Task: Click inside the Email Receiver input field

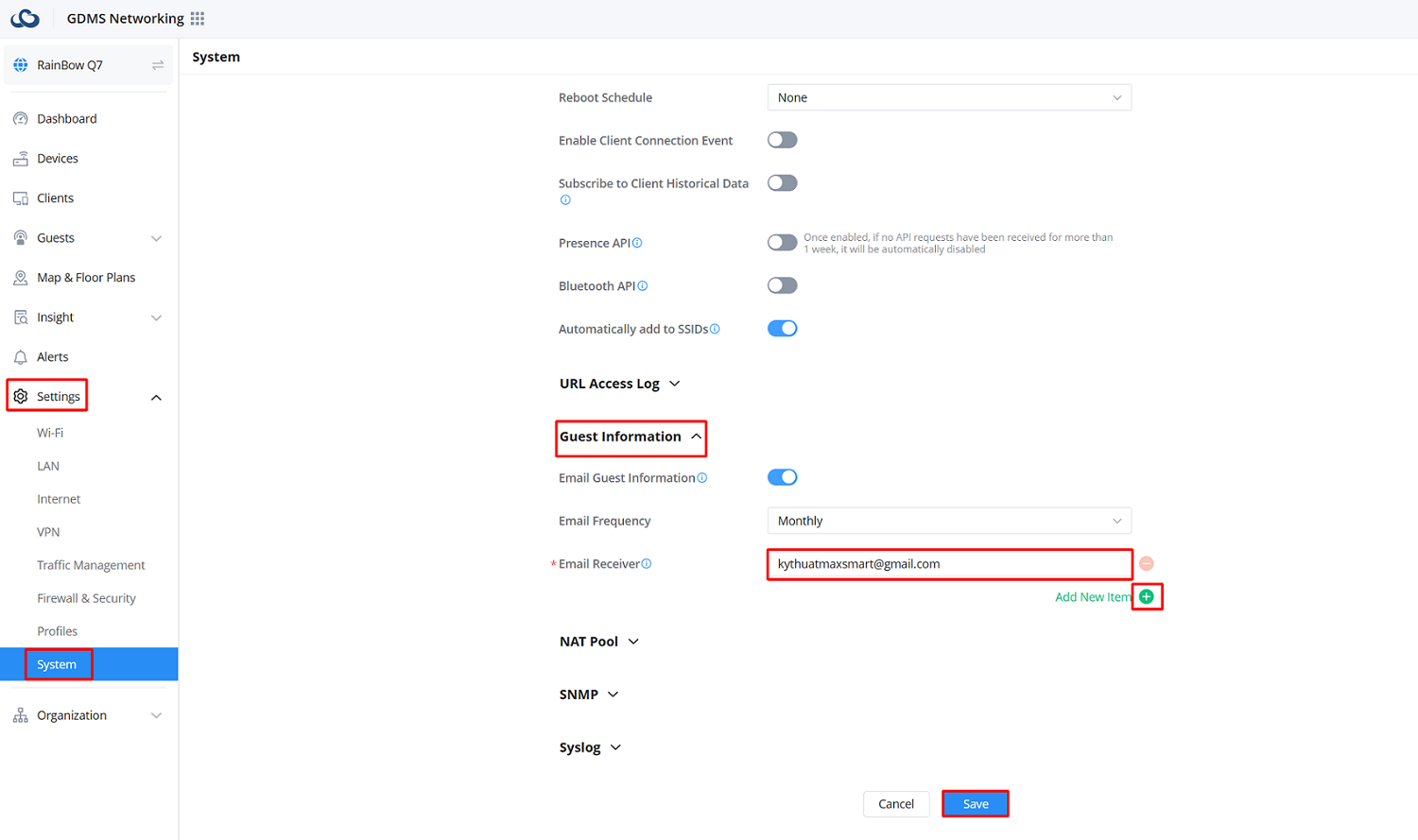Action: [x=948, y=562]
